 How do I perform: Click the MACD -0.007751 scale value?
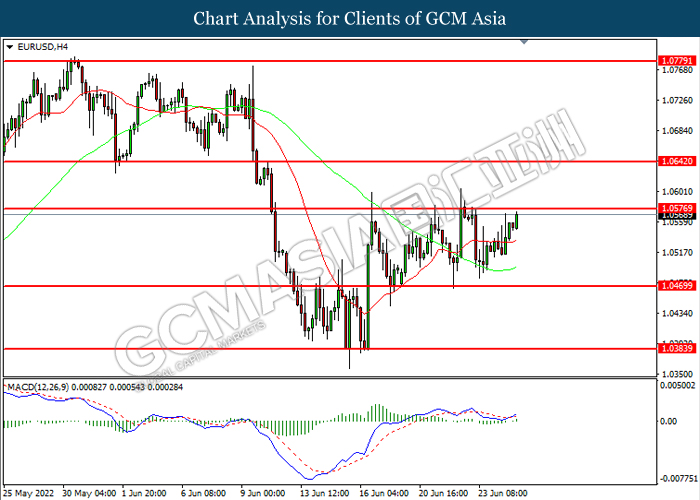[679, 479]
